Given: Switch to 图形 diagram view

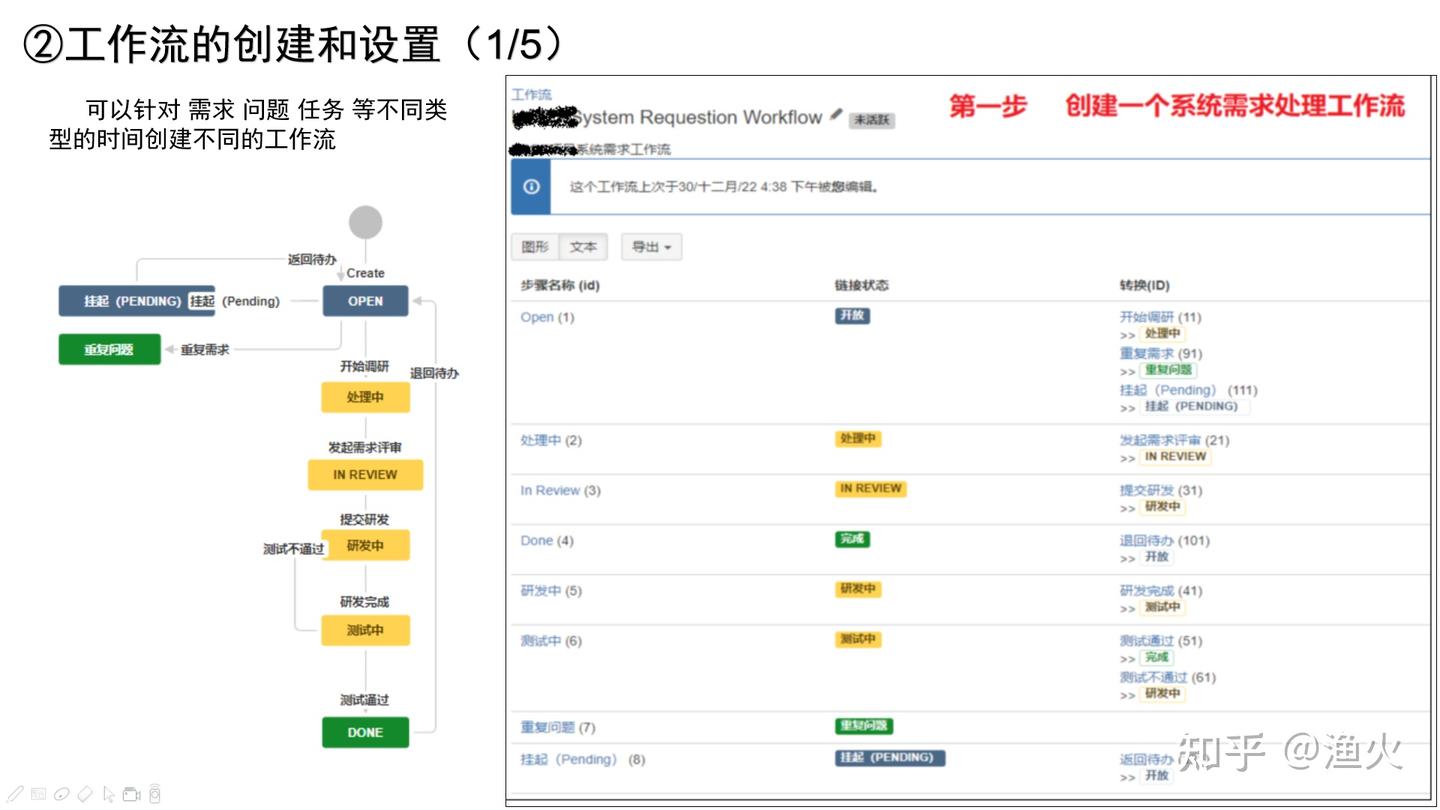Looking at the screenshot, I should (535, 247).
